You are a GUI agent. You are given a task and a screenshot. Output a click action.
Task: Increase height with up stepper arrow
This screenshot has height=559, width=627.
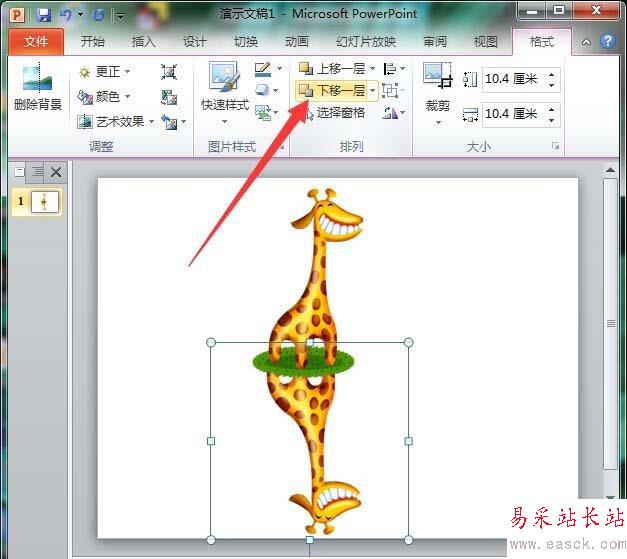552,74
